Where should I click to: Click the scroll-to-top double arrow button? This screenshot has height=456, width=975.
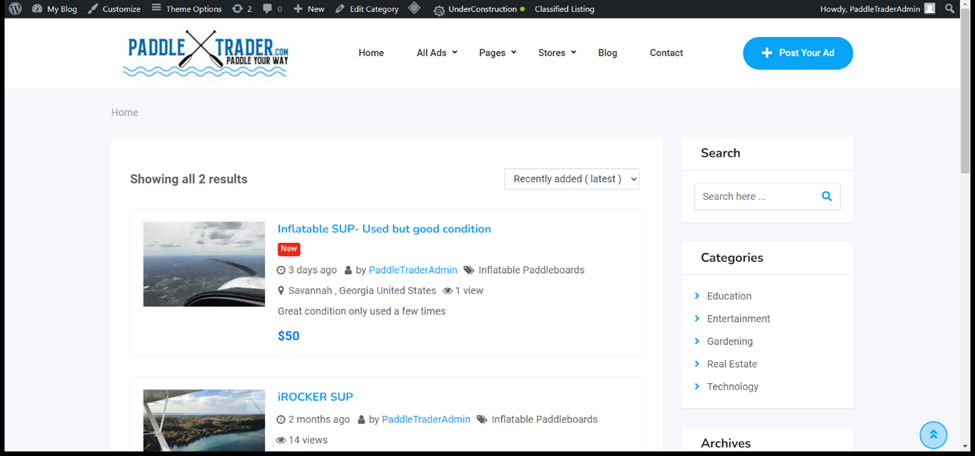click(x=933, y=435)
